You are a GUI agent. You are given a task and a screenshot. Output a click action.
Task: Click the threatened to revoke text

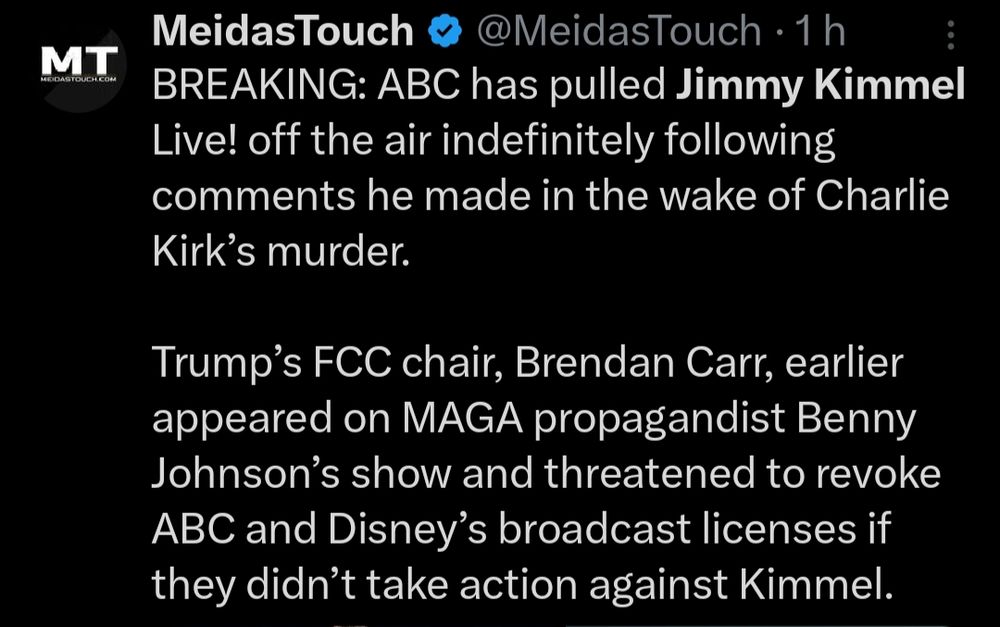[x=742, y=474]
